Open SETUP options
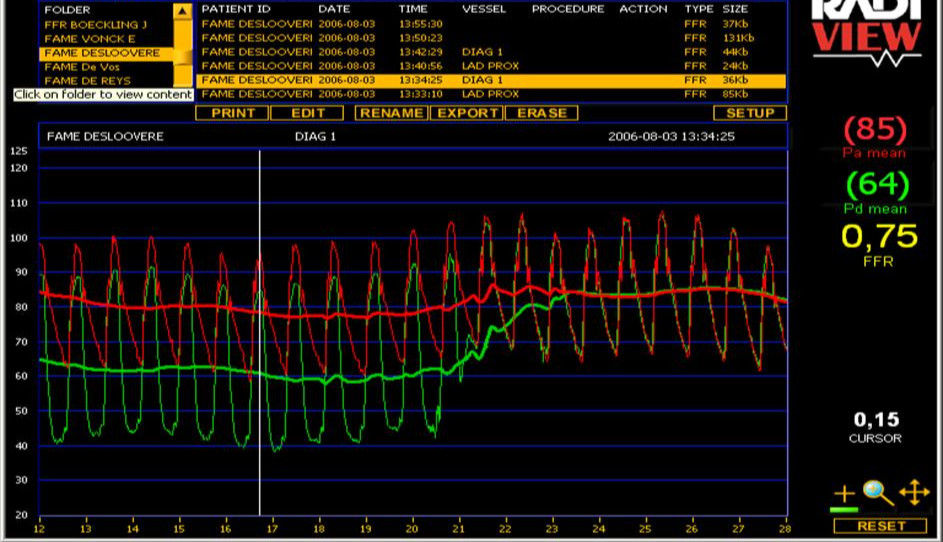The height and width of the screenshot is (542, 943). (750, 113)
